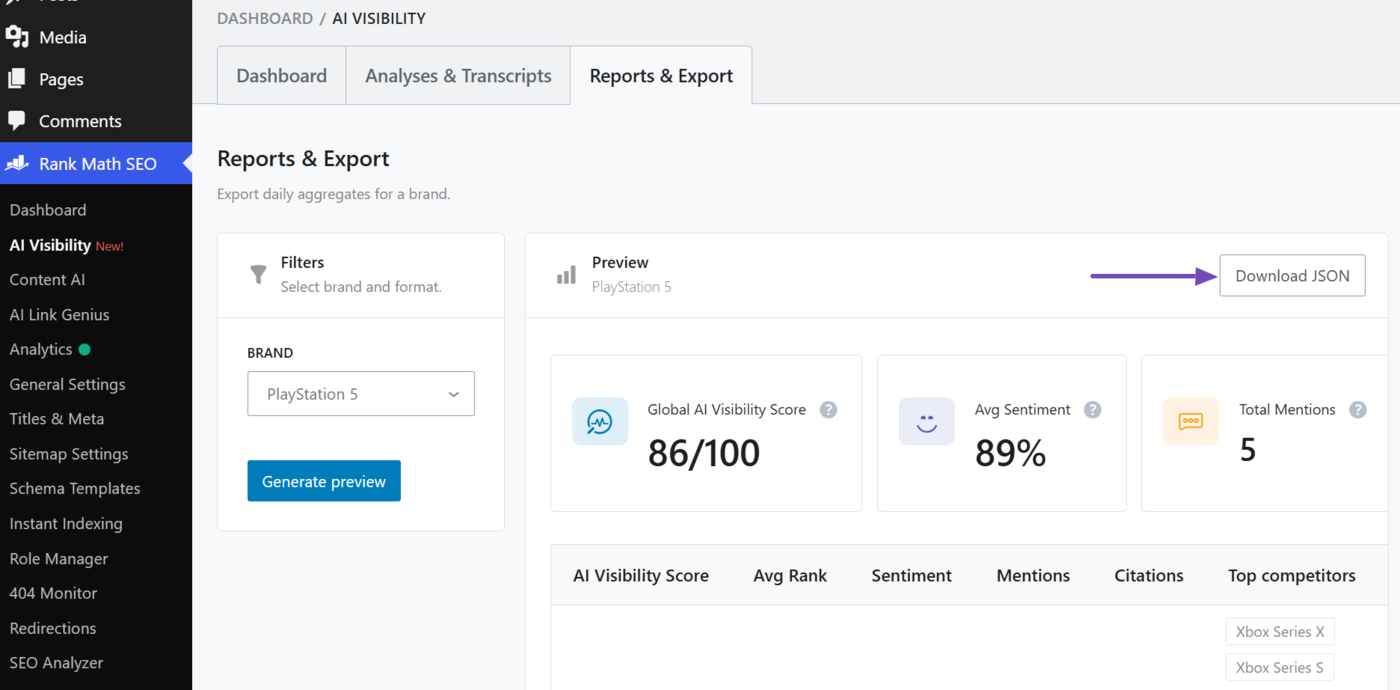Open Titles & Meta submenu link

(x=57, y=419)
